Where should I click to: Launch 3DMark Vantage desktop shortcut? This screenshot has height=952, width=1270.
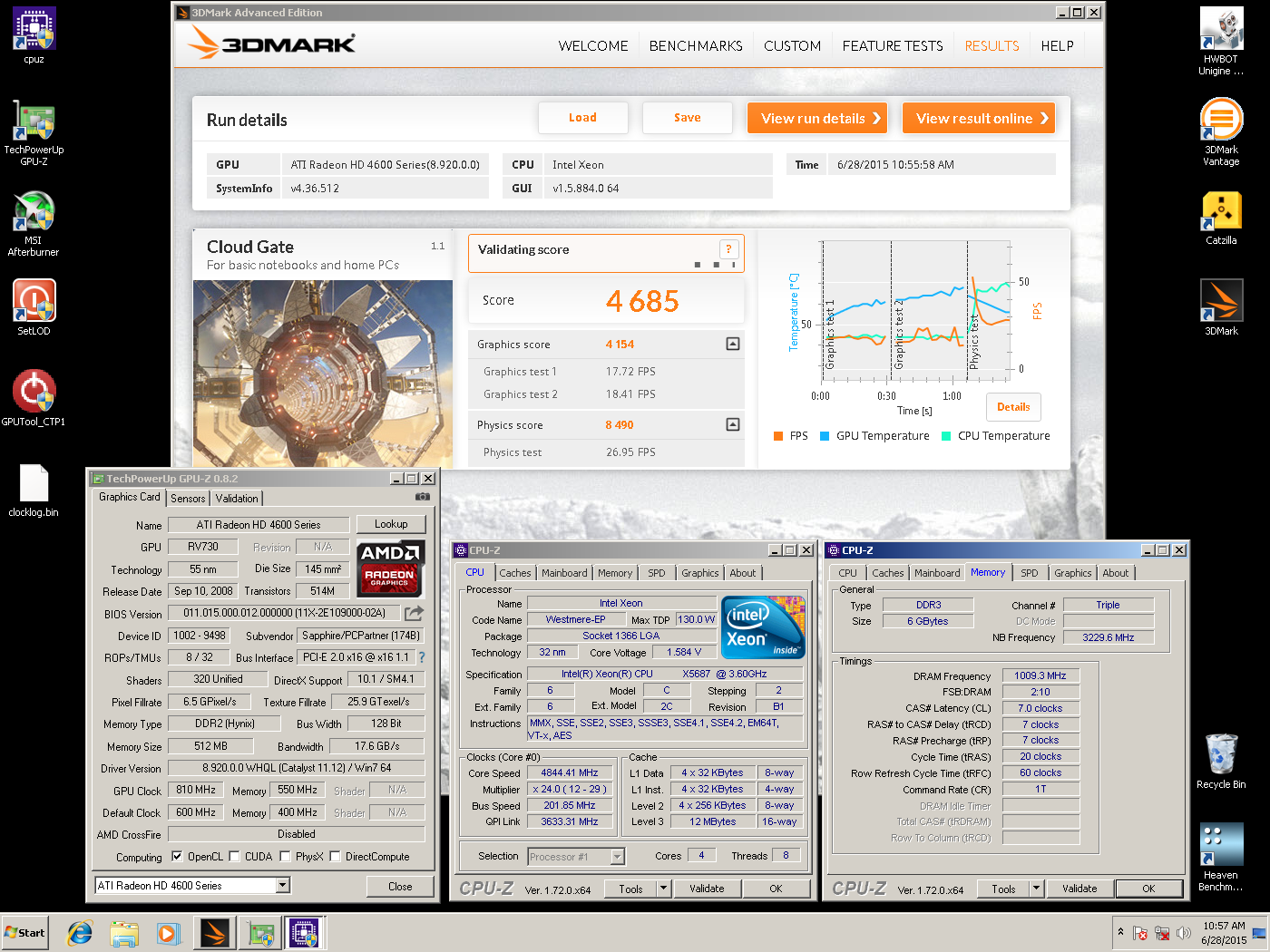coord(1221,132)
